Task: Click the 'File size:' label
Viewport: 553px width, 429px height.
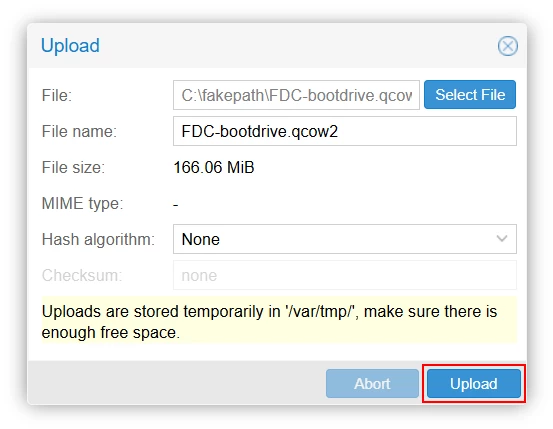Action: click(x=73, y=168)
